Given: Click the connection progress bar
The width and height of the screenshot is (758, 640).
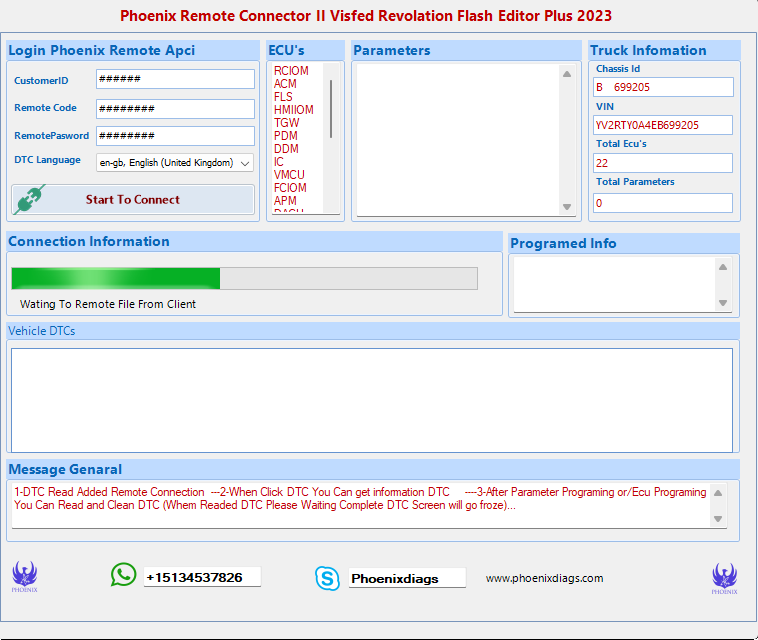Looking at the screenshot, I should coord(245,278).
